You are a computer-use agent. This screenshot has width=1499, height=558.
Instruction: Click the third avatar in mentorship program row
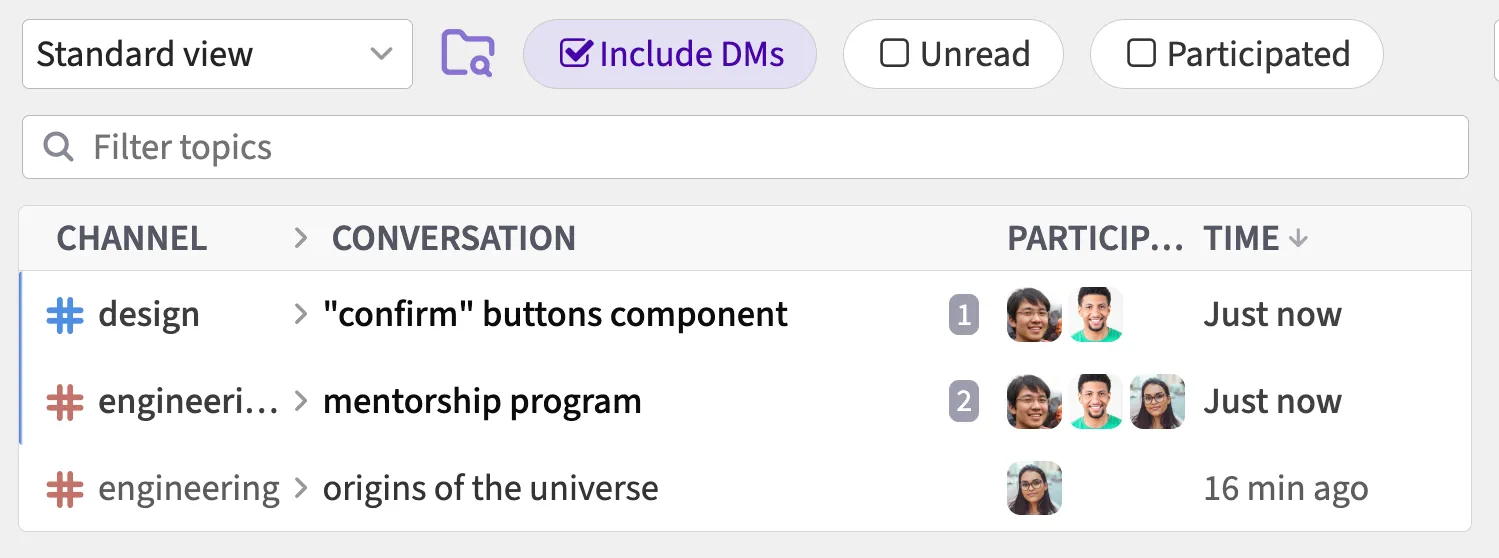point(1157,402)
